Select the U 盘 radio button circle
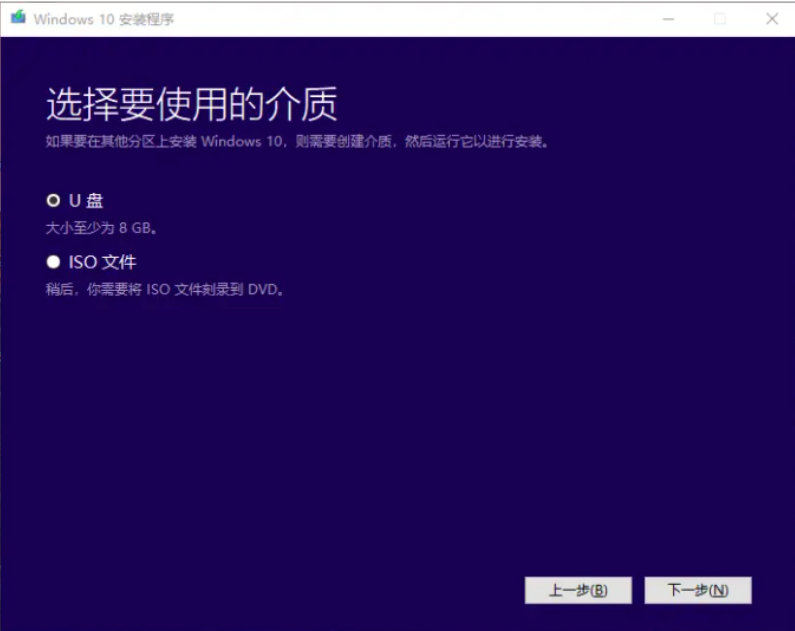 click(x=54, y=201)
